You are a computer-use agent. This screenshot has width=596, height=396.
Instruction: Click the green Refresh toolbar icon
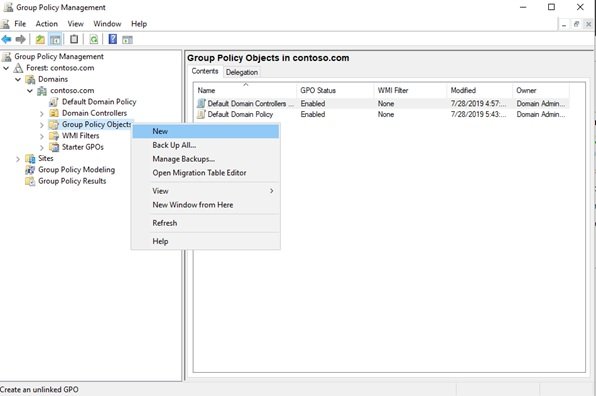[x=94, y=39]
